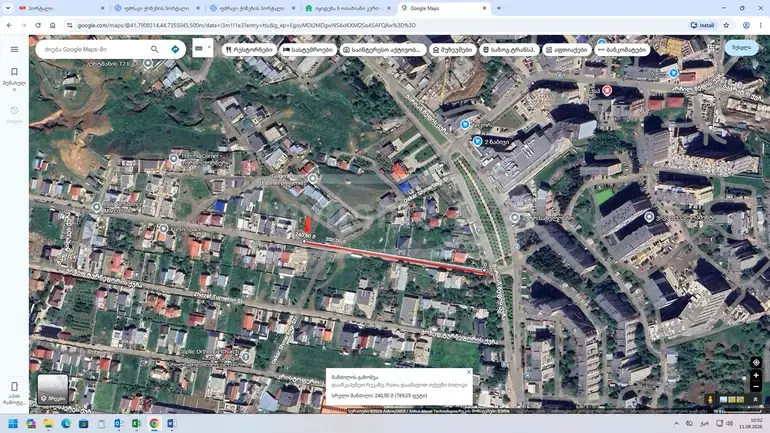Select the Restaurants category chip

[249, 50]
